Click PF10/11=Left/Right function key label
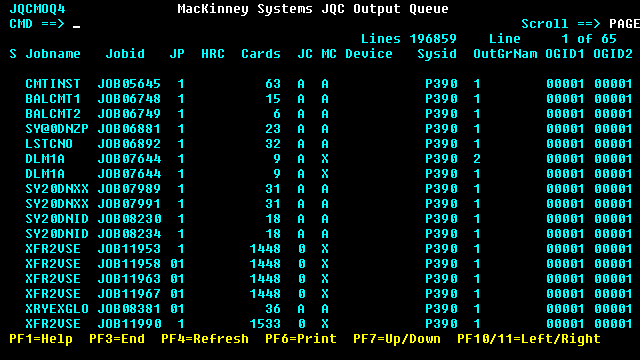The image size is (640, 360). click(529, 339)
